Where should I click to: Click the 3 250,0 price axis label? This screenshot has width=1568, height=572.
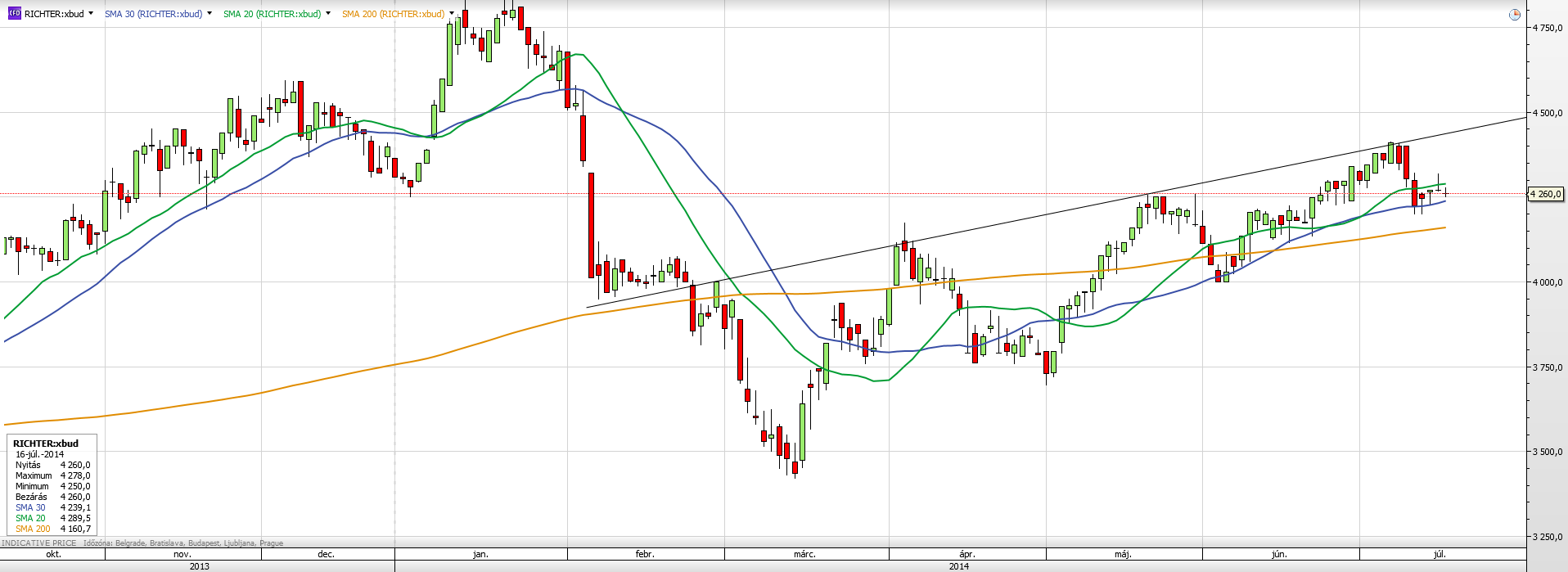coord(1547,537)
